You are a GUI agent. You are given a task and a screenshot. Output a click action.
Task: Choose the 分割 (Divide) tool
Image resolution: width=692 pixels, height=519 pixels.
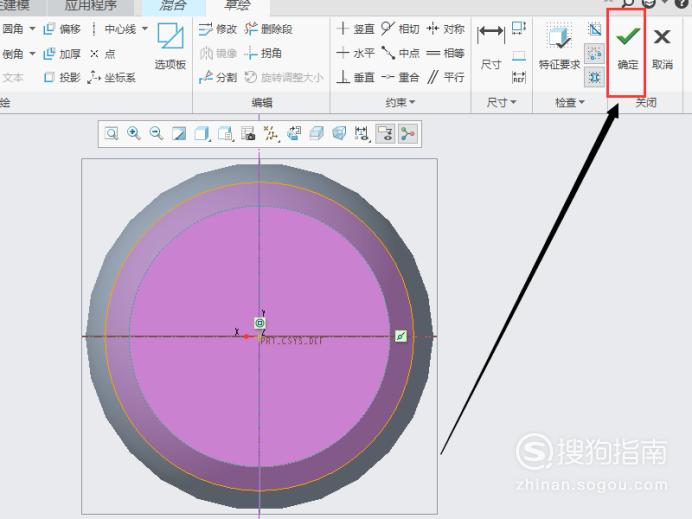pyautogui.click(x=218, y=78)
